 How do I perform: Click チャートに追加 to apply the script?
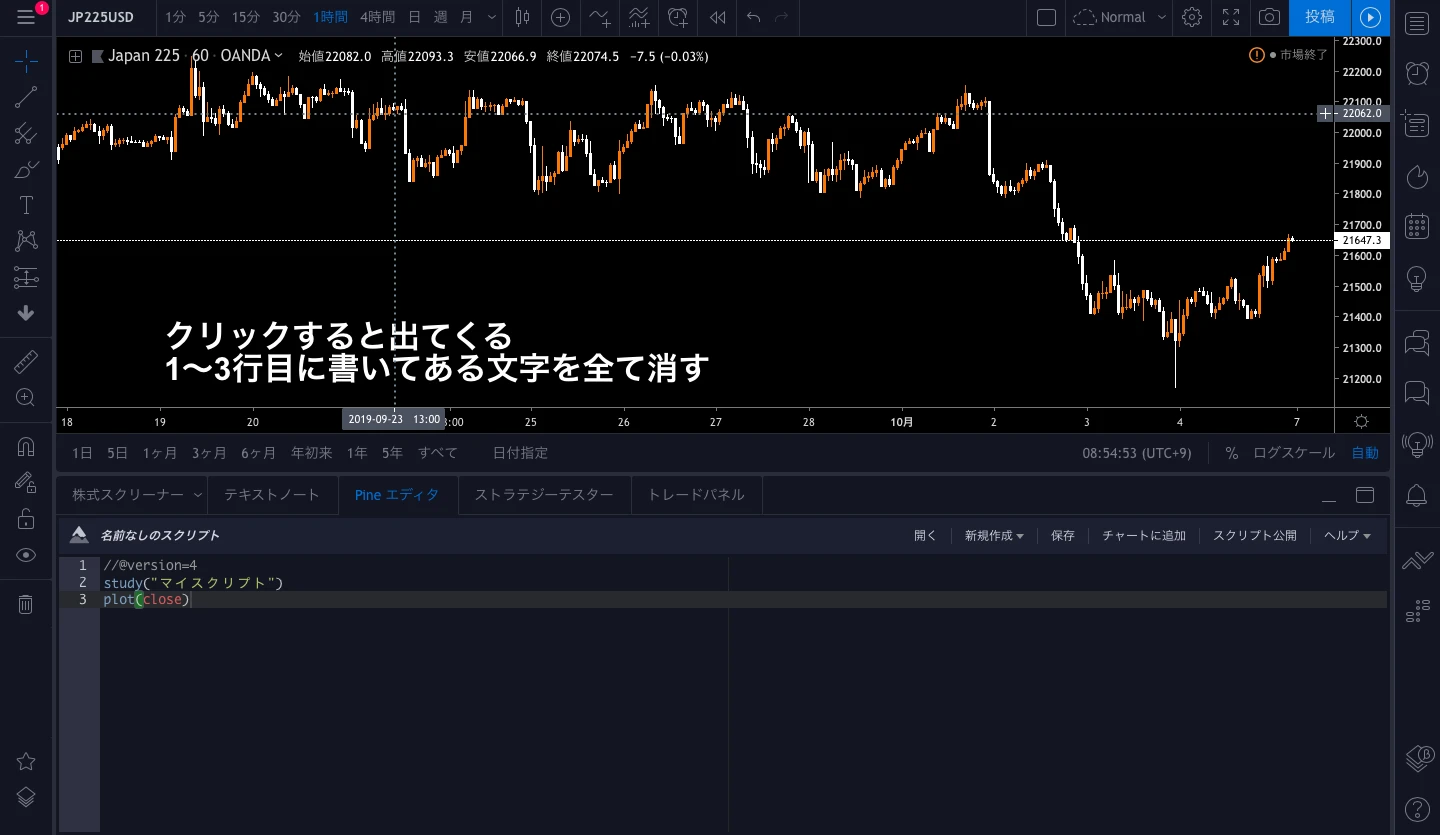[x=1143, y=535]
